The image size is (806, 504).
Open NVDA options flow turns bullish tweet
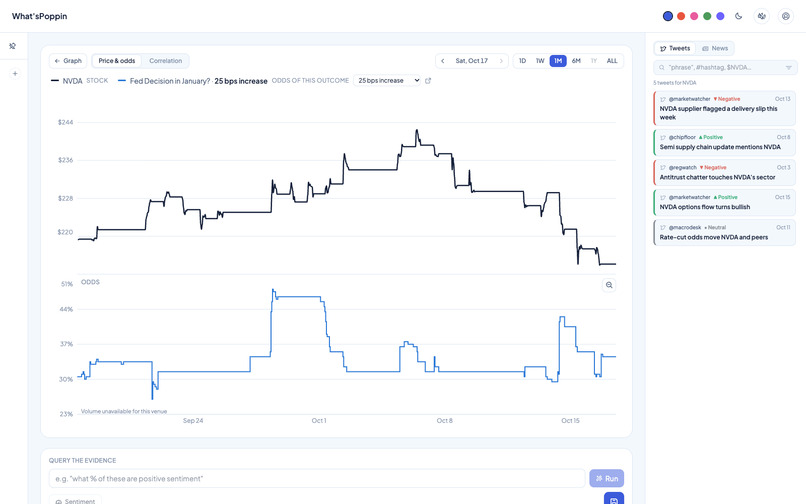(x=724, y=203)
